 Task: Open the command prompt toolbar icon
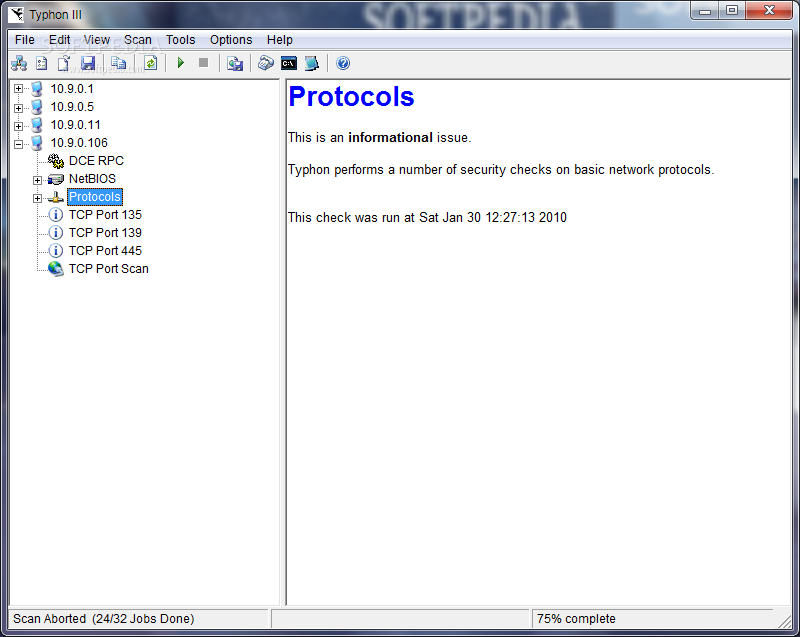click(x=289, y=63)
